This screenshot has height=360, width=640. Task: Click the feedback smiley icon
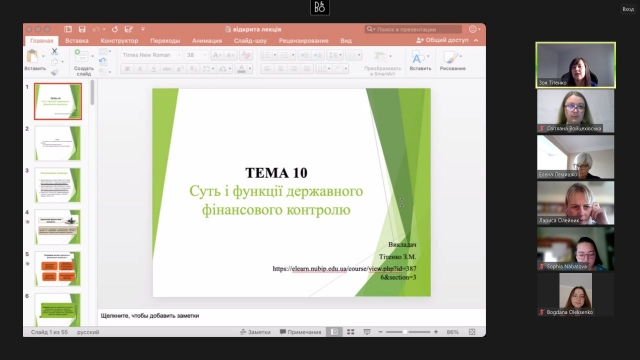pyautogui.click(x=473, y=29)
